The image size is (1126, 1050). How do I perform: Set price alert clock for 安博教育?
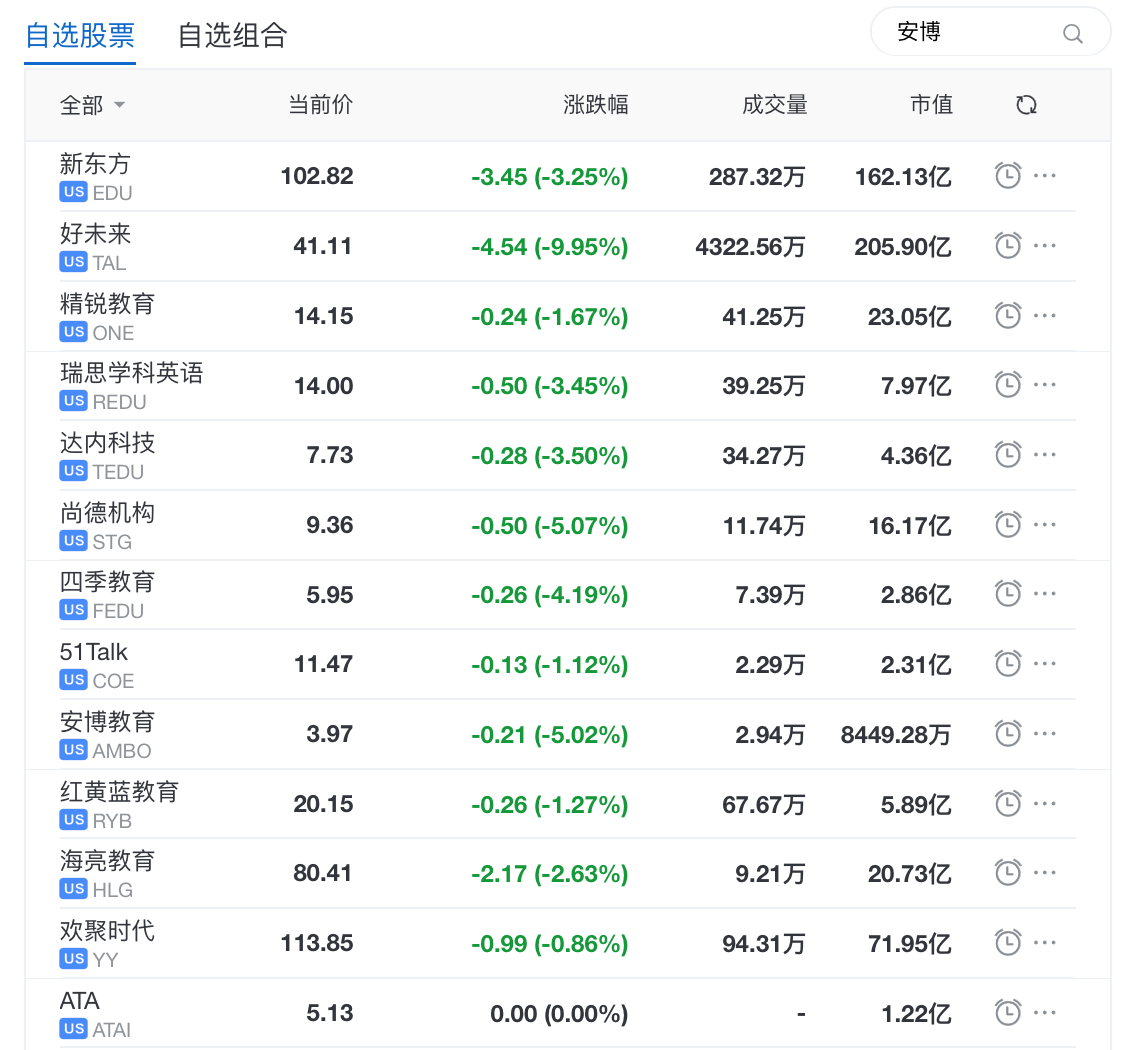pos(1008,733)
